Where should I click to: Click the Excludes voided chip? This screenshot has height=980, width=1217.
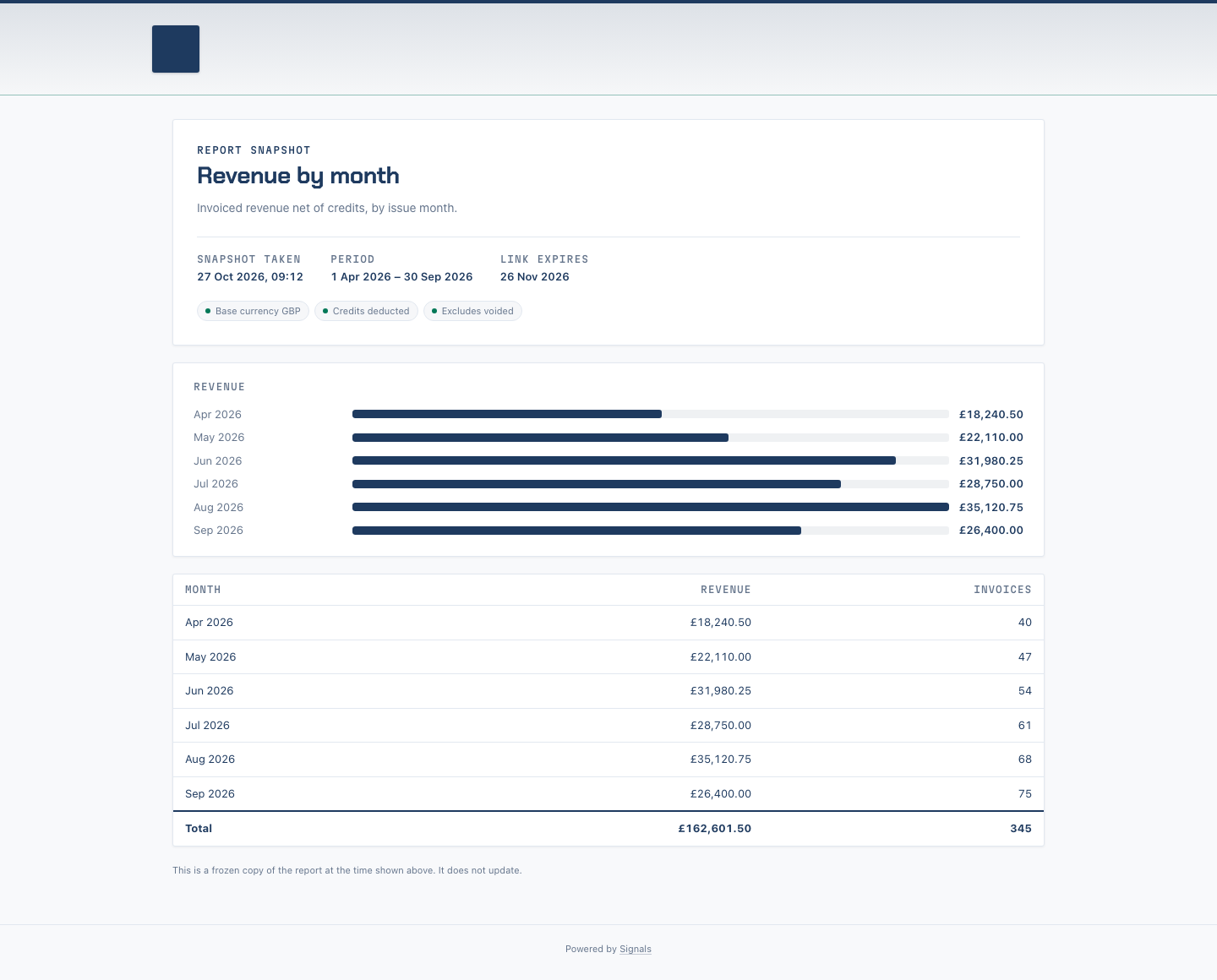click(472, 311)
